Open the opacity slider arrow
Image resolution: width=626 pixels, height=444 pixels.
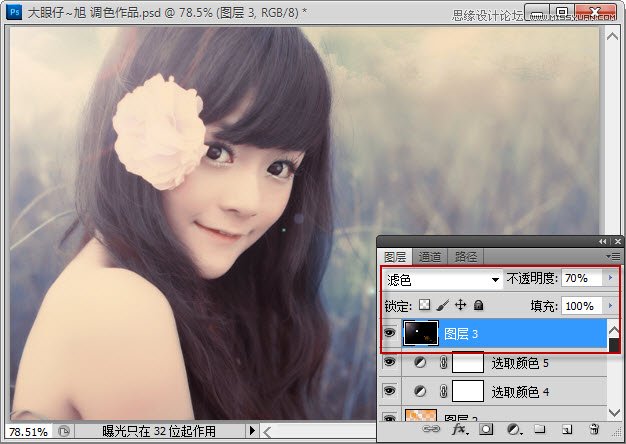pos(610,278)
